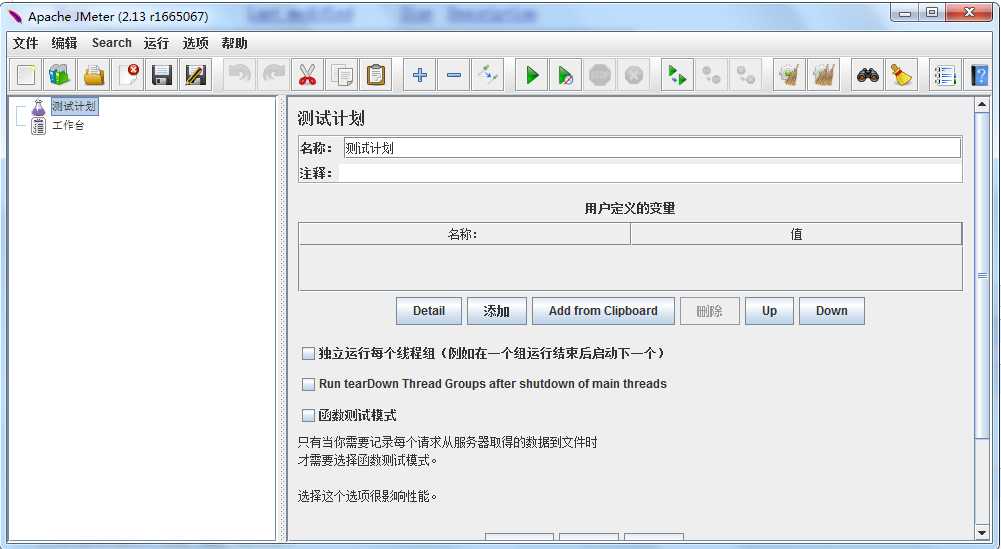Click the Open file folder icon
The height and width of the screenshot is (549, 1001).
[x=94, y=75]
